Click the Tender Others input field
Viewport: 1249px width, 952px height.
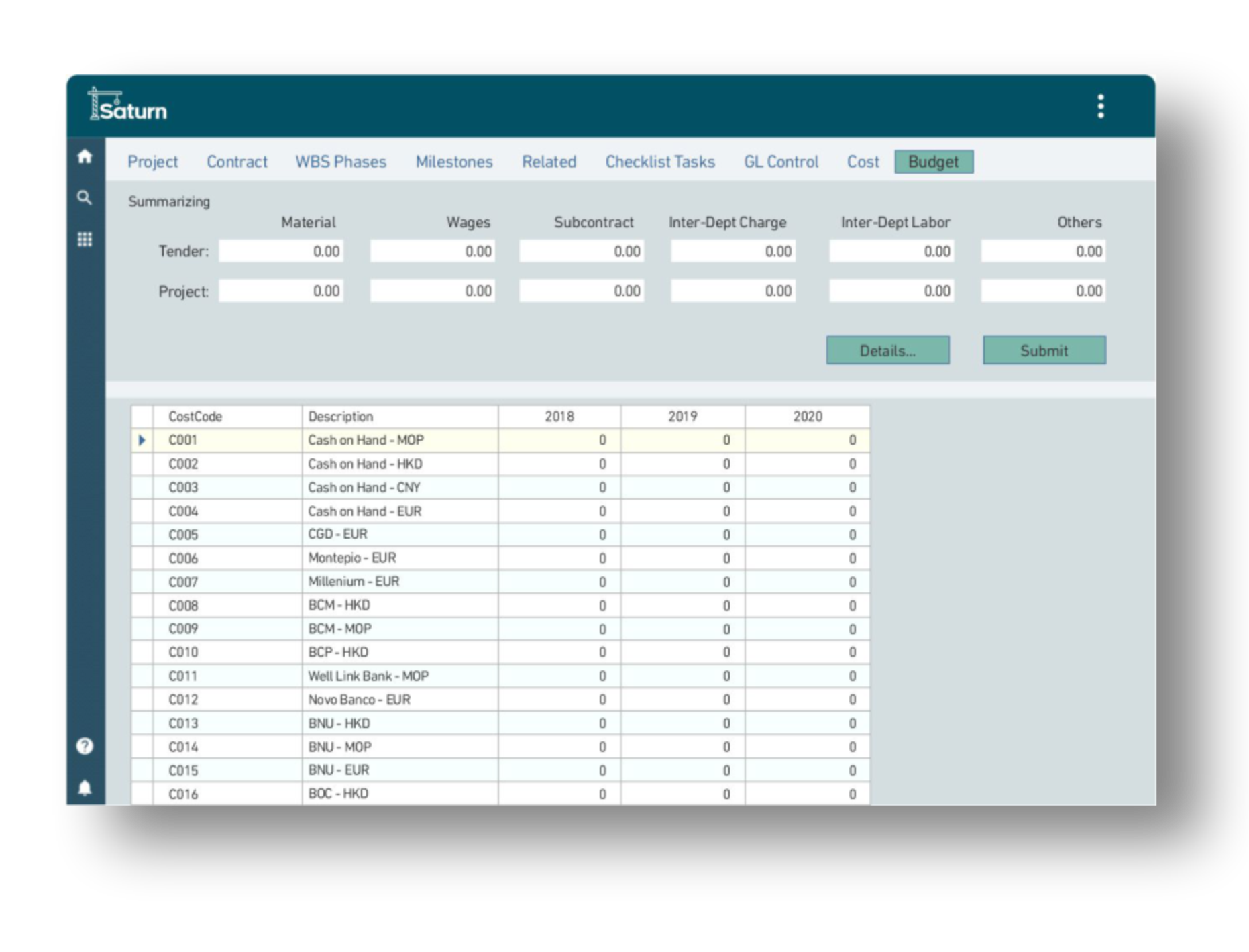(x=1043, y=252)
